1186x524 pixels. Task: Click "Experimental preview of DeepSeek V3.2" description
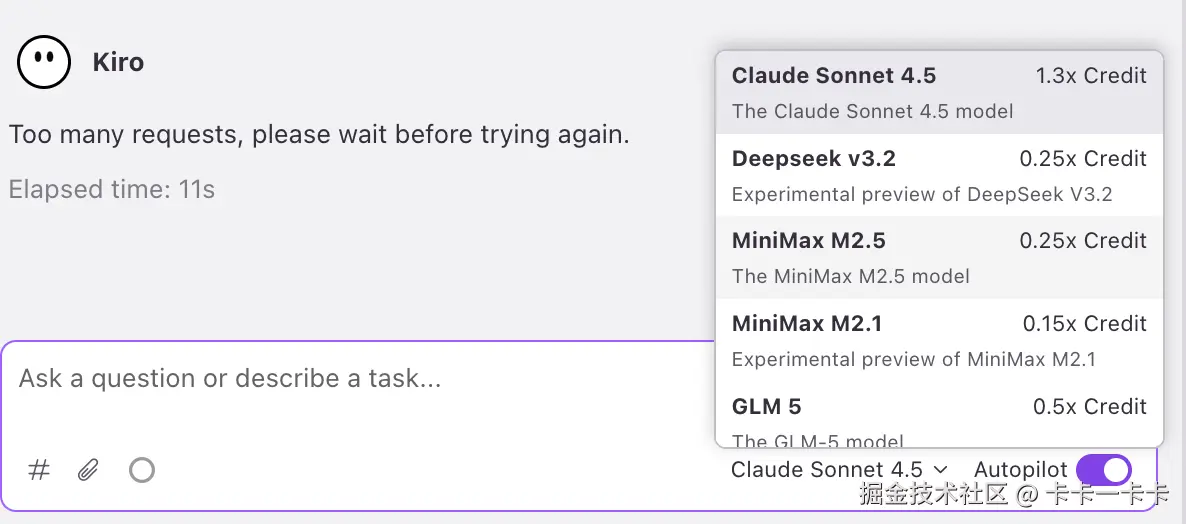pyautogui.click(x=921, y=194)
